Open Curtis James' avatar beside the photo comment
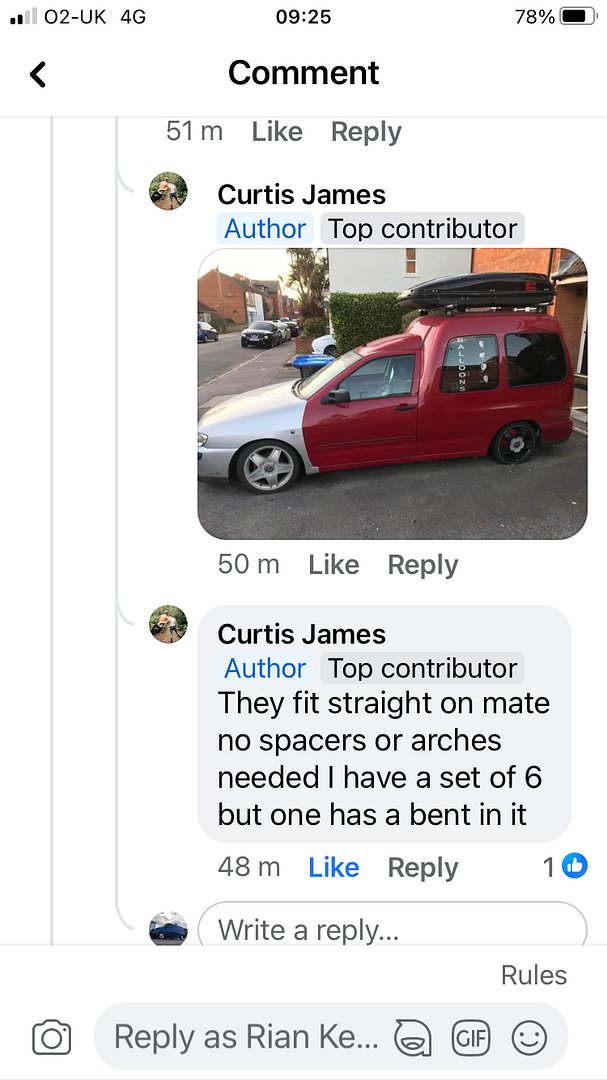This screenshot has width=607, height=1080. [x=168, y=191]
